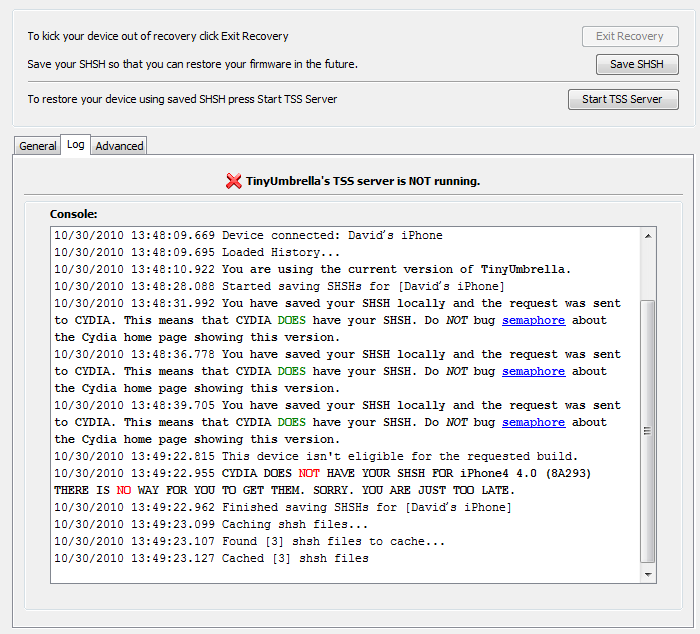Screen dimensions: 700x634
Task: Open semaphore link in 13:48:39.705 entry
Action: pyautogui.click(x=533, y=422)
